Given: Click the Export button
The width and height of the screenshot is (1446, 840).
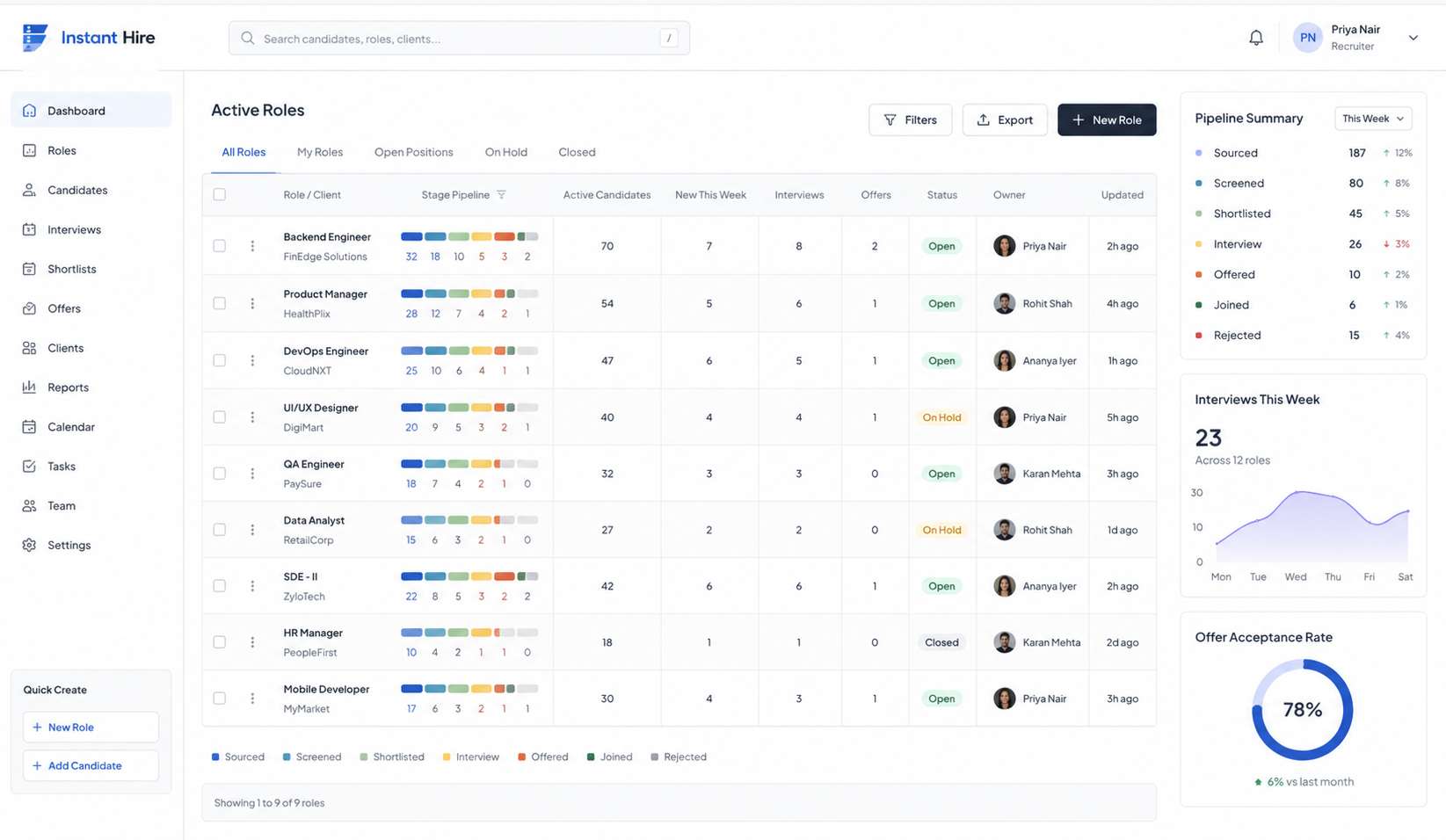Looking at the screenshot, I should point(1005,119).
